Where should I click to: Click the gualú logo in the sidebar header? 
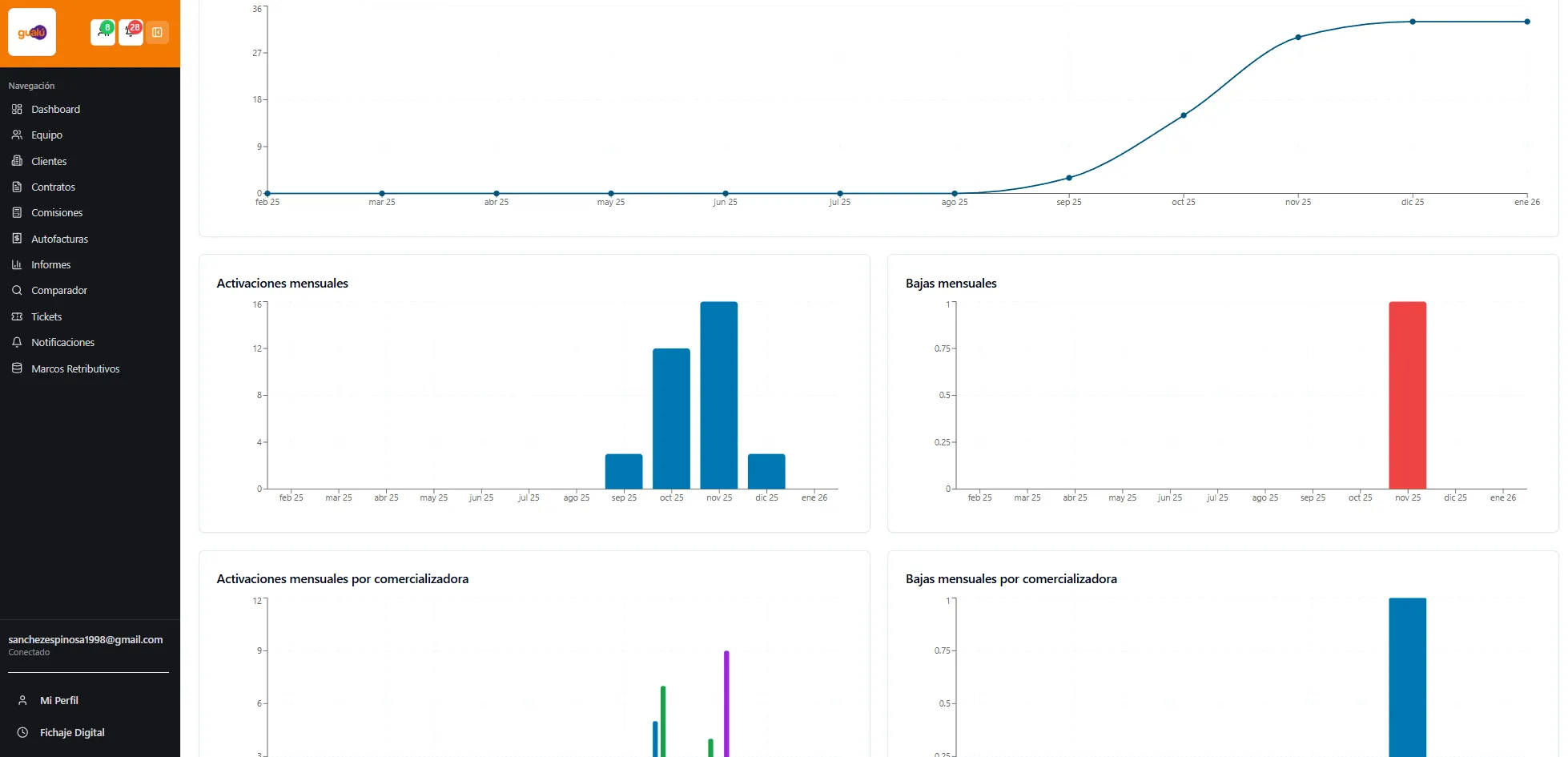tap(32, 32)
